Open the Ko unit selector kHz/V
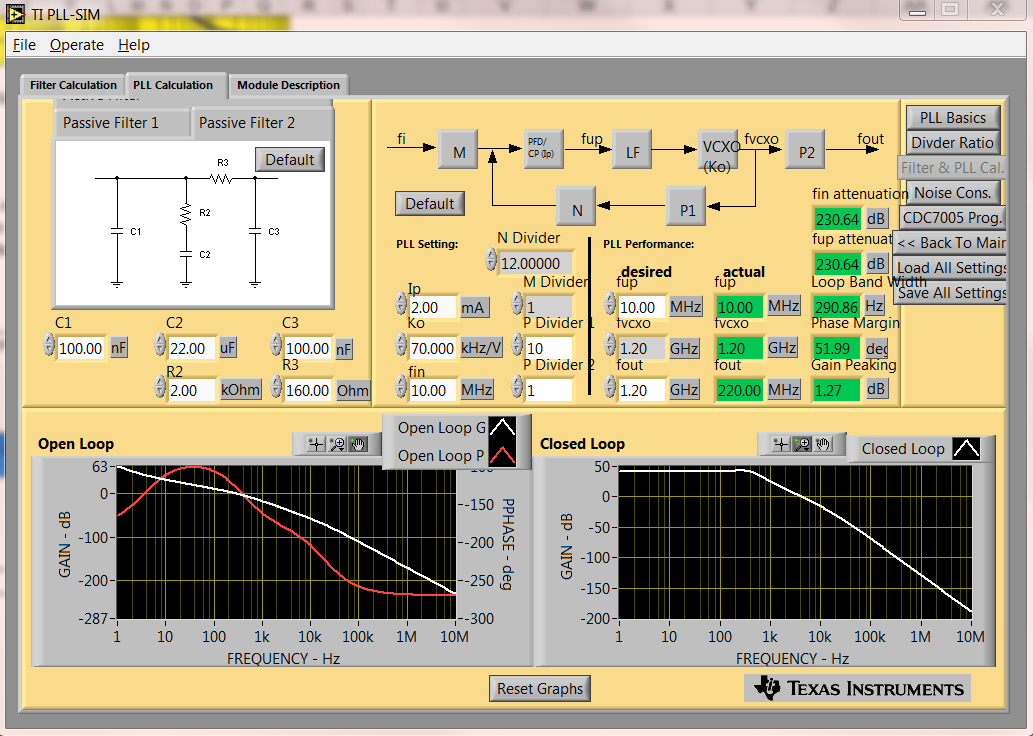The image size is (1033, 736). pyautogui.click(x=480, y=348)
